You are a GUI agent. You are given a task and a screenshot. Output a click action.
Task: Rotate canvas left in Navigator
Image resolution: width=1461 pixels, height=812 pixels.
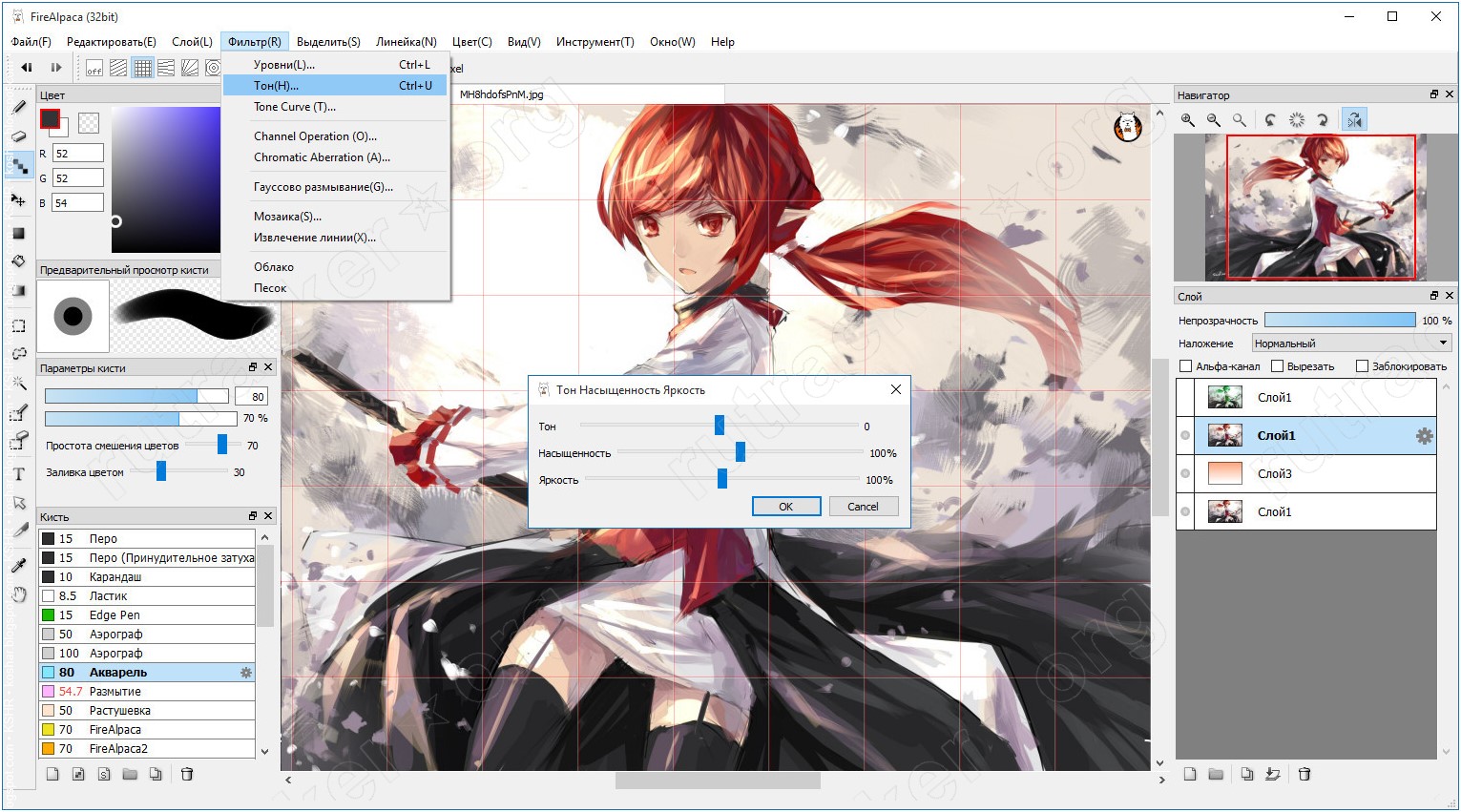(x=1270, y=120)
